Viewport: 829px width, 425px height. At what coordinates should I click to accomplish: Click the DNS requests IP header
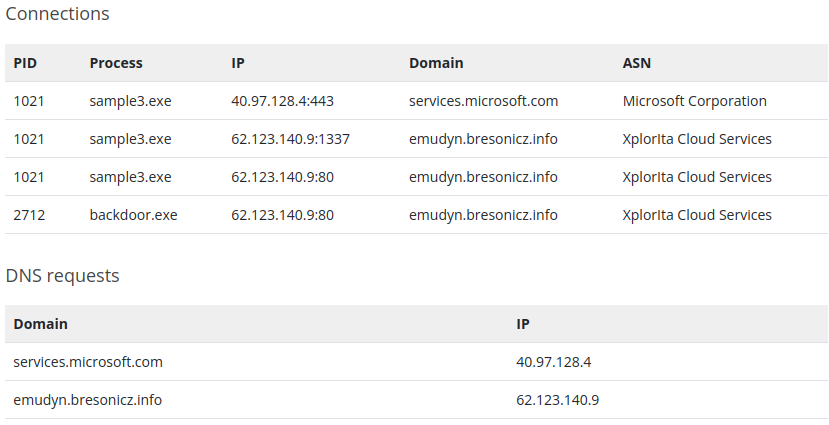pos(523,324)
